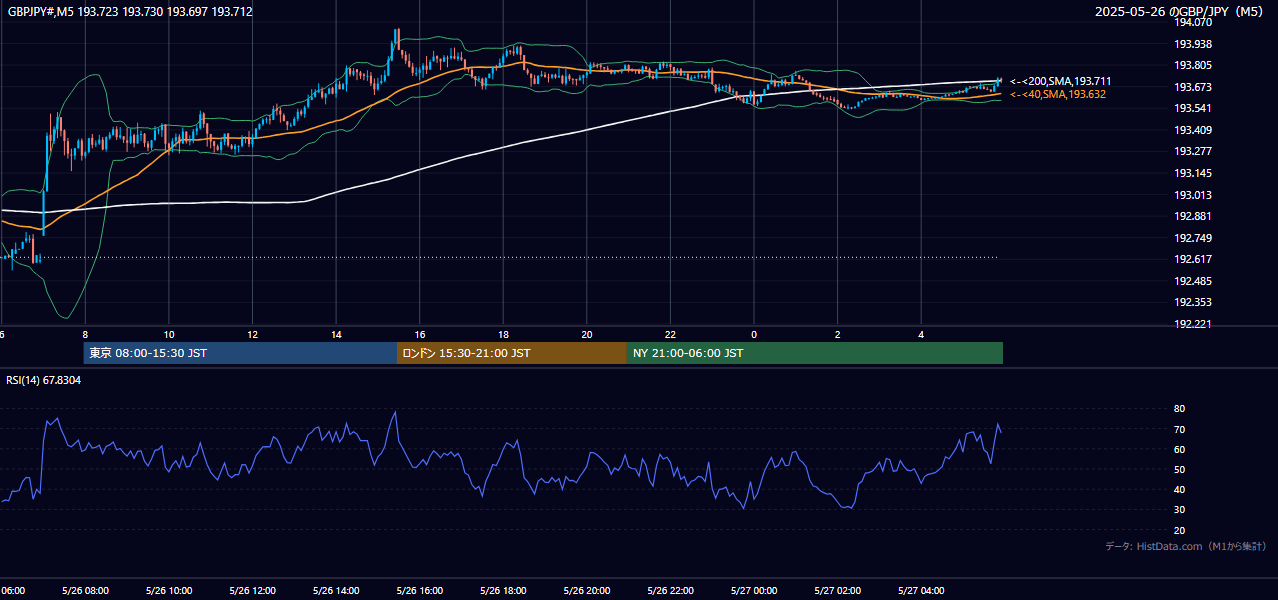Click price level 192.617 on the axis
1278x600 pixels.
tap(1192, 259)
